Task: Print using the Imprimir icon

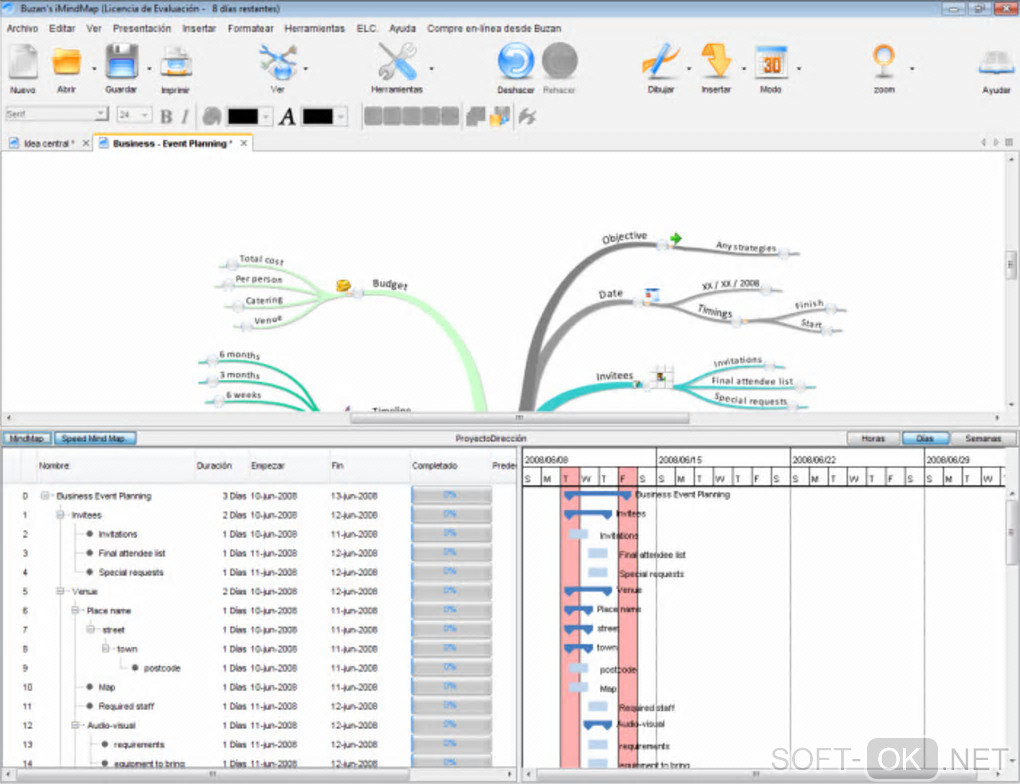Action: point(176,62)
